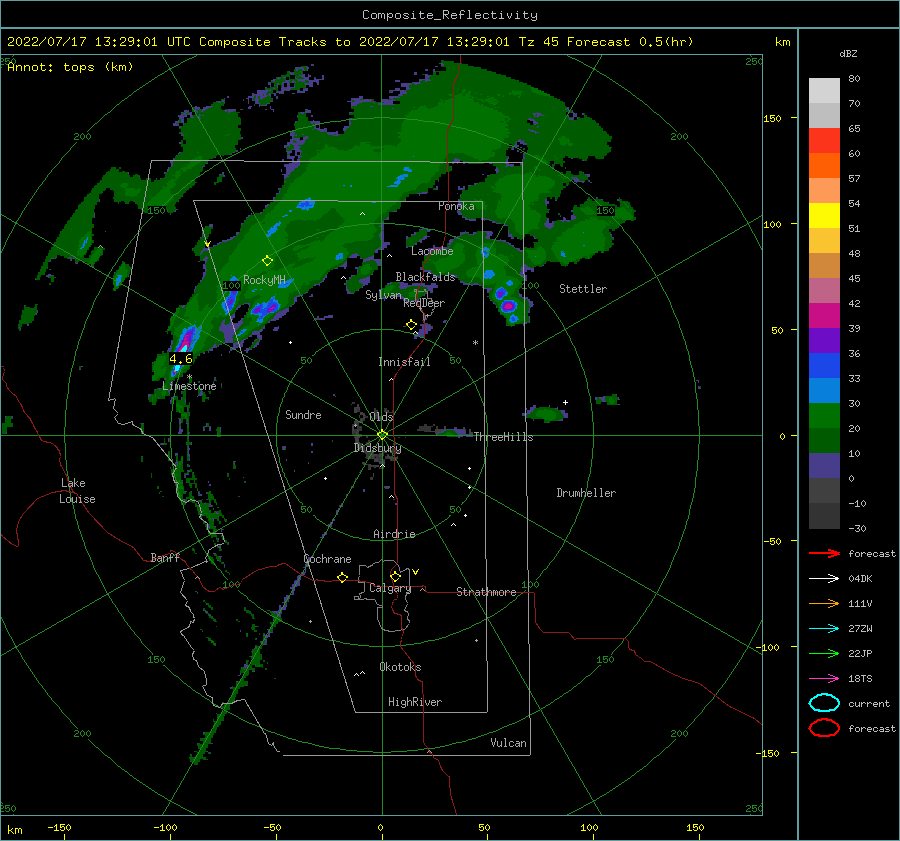
Task: Click the orange 111V arrow legend icon
Action: point(824,603)
